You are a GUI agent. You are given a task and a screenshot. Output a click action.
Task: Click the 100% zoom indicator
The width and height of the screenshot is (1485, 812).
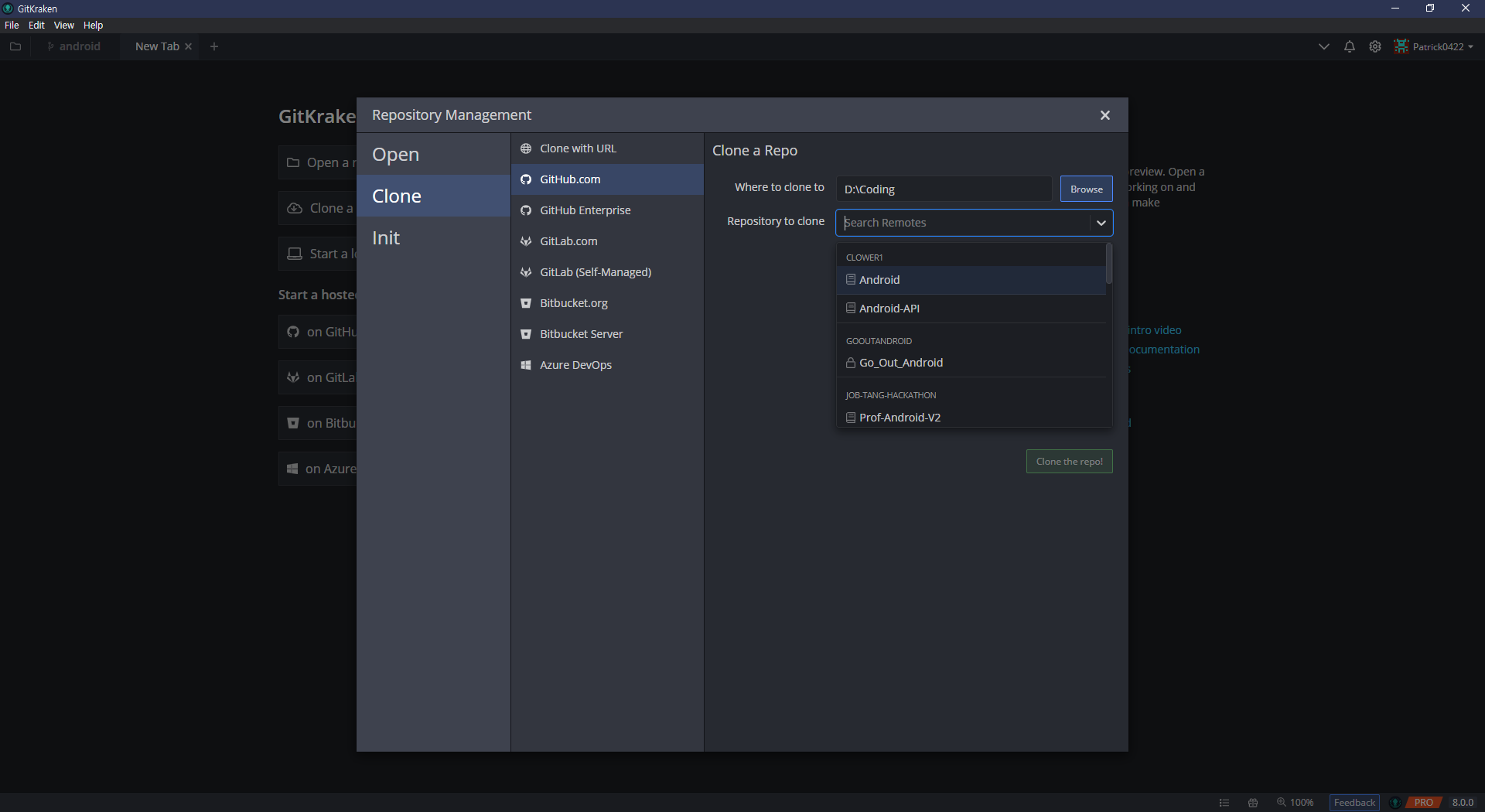click(x=1296, y=803)
